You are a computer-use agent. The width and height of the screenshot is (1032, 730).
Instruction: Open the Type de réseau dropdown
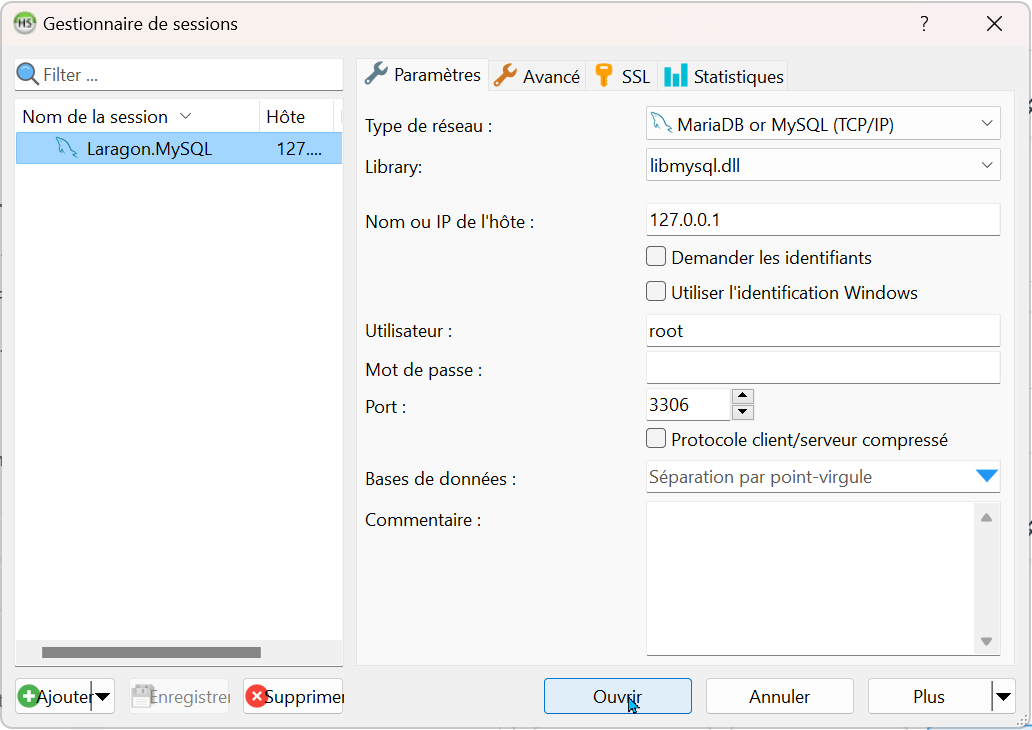(x=986, y=124)
